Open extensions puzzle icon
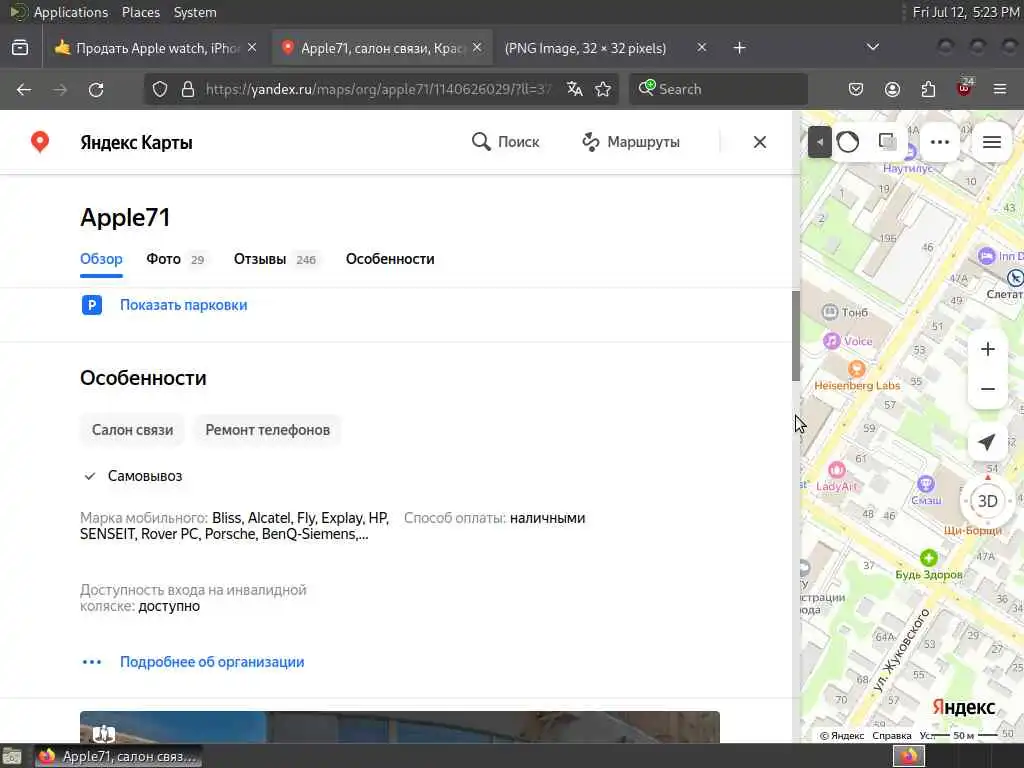The height and width of the screenshot is (768, 1024). point(928,89)
